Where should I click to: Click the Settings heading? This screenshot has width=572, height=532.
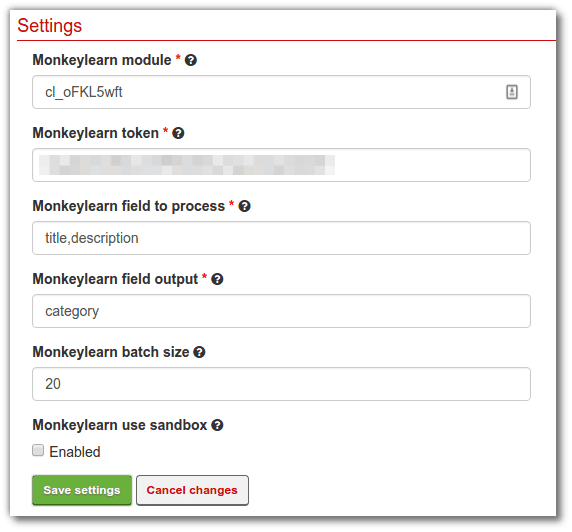(50, 26)
